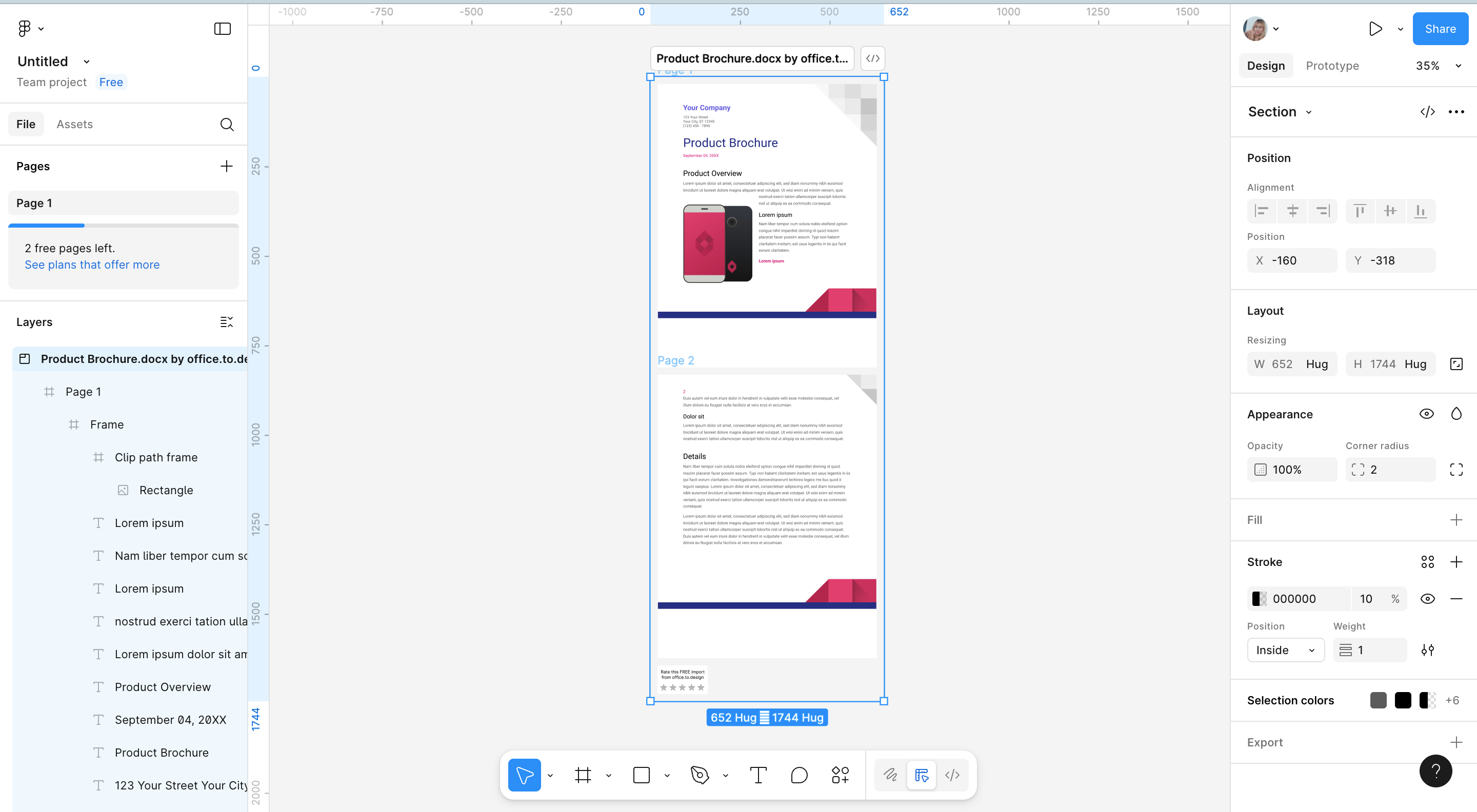Switch to Draw mode in toolbar

tap(890, 775)
